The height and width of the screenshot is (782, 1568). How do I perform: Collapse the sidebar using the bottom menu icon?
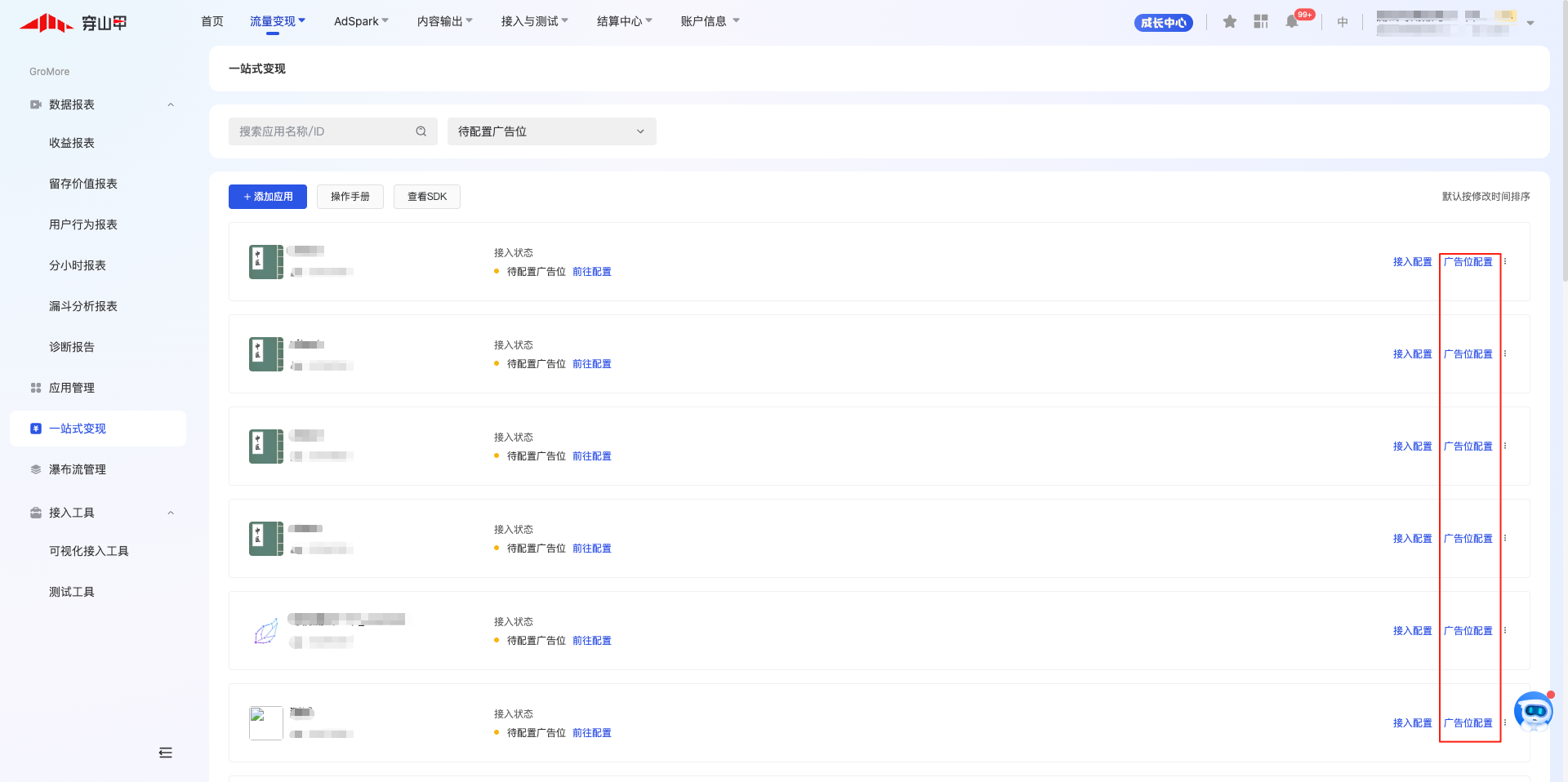[166, 753]
